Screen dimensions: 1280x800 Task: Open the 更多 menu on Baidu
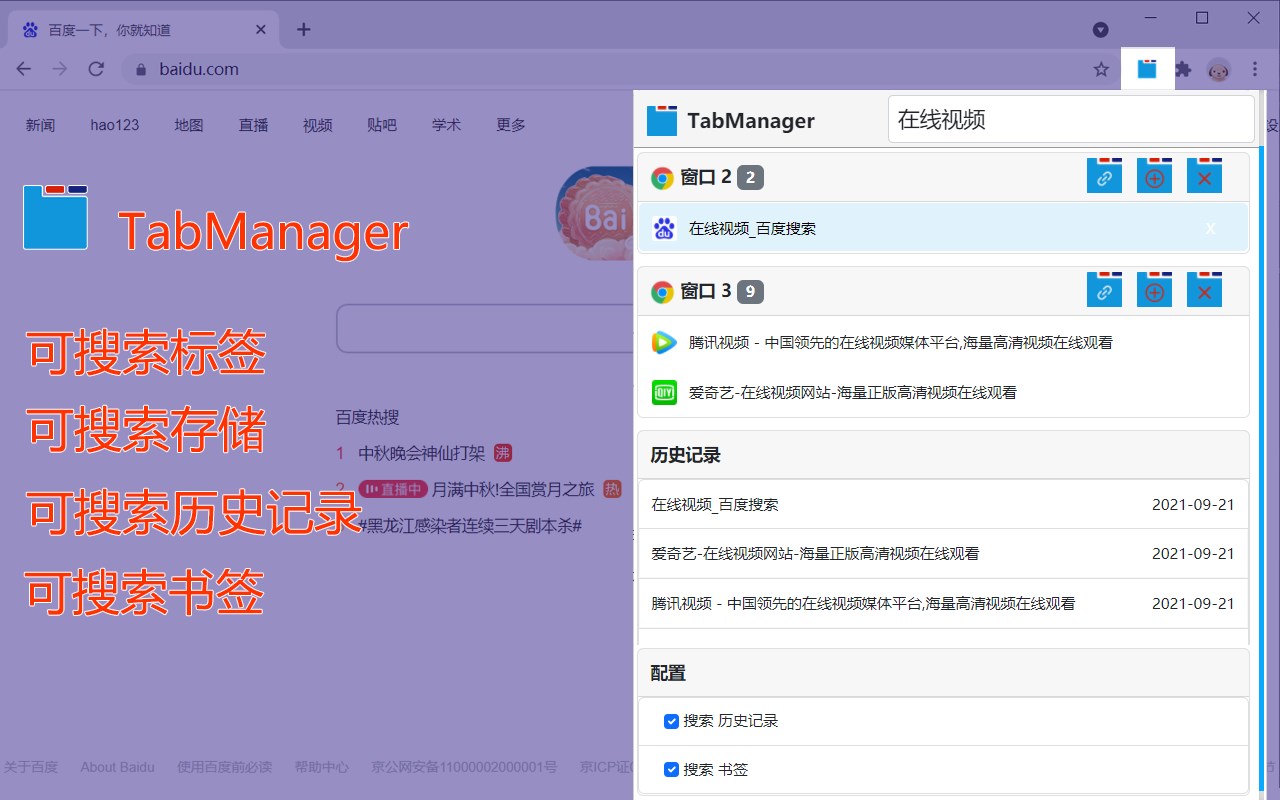[511, 125]
